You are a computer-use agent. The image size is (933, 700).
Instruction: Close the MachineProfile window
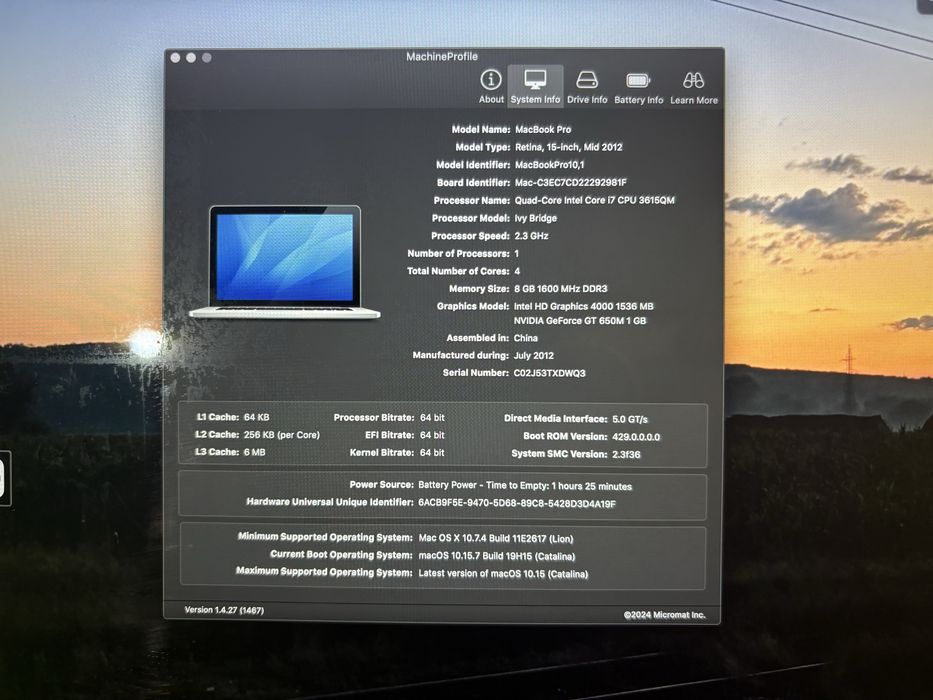click(x=176, y=58)
